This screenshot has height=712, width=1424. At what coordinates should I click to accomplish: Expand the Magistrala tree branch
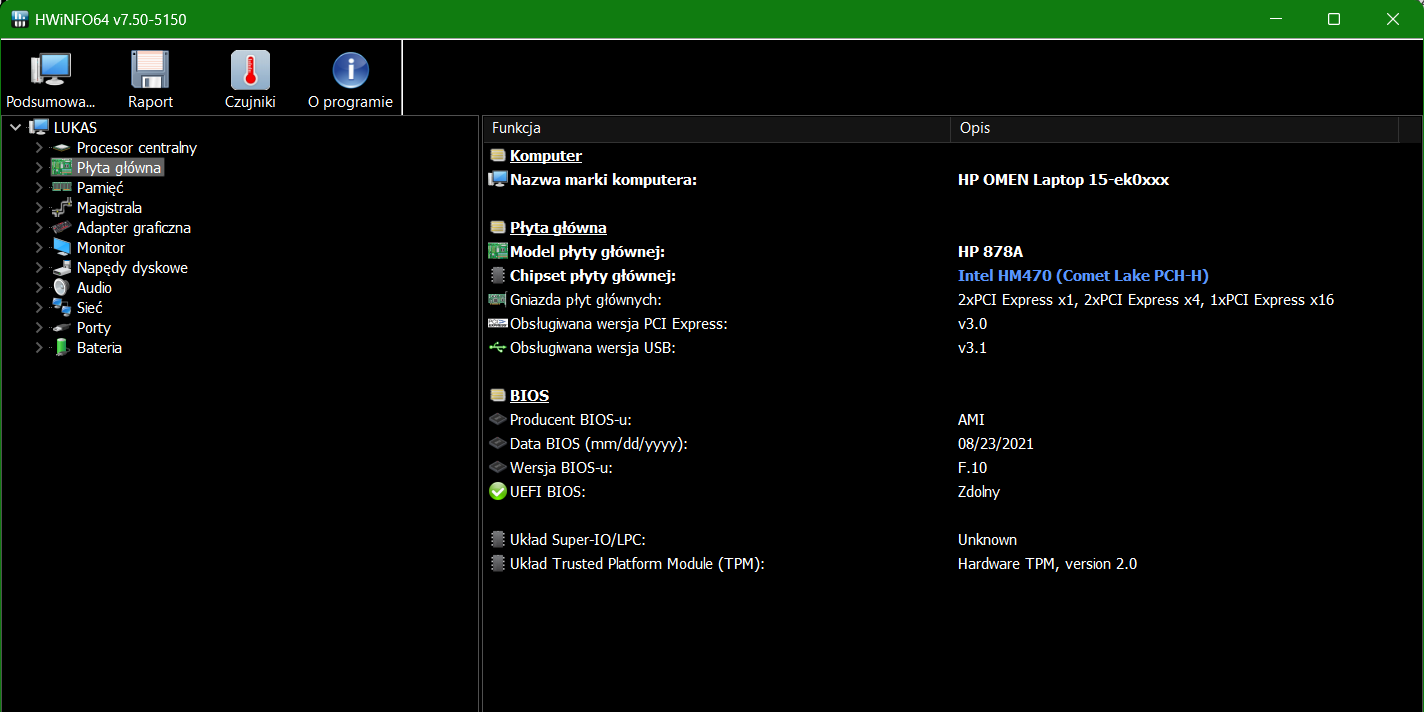coord(38,207)
